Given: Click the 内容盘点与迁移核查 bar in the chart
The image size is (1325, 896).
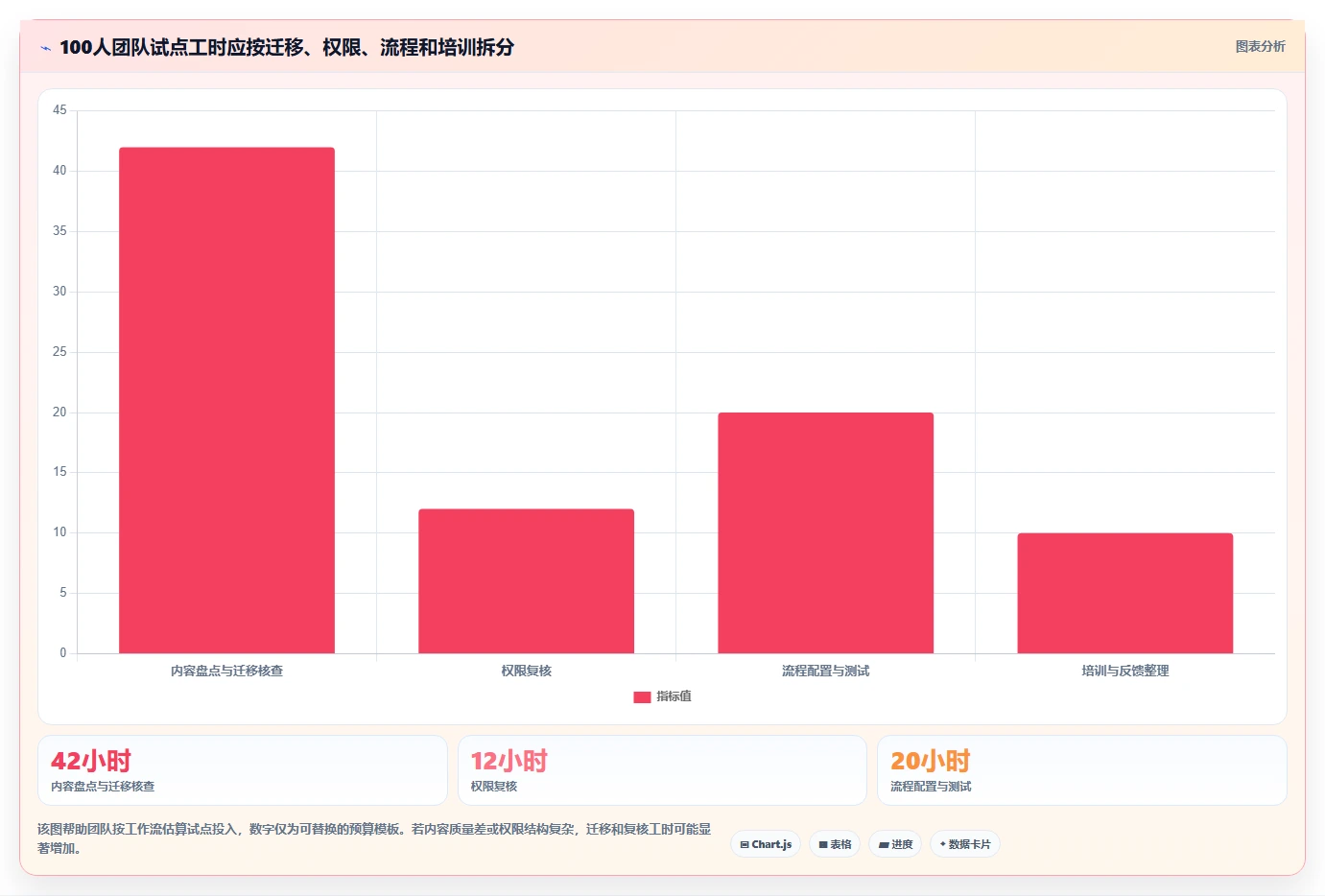Looking at the screenshot, I should coord(226,400).
